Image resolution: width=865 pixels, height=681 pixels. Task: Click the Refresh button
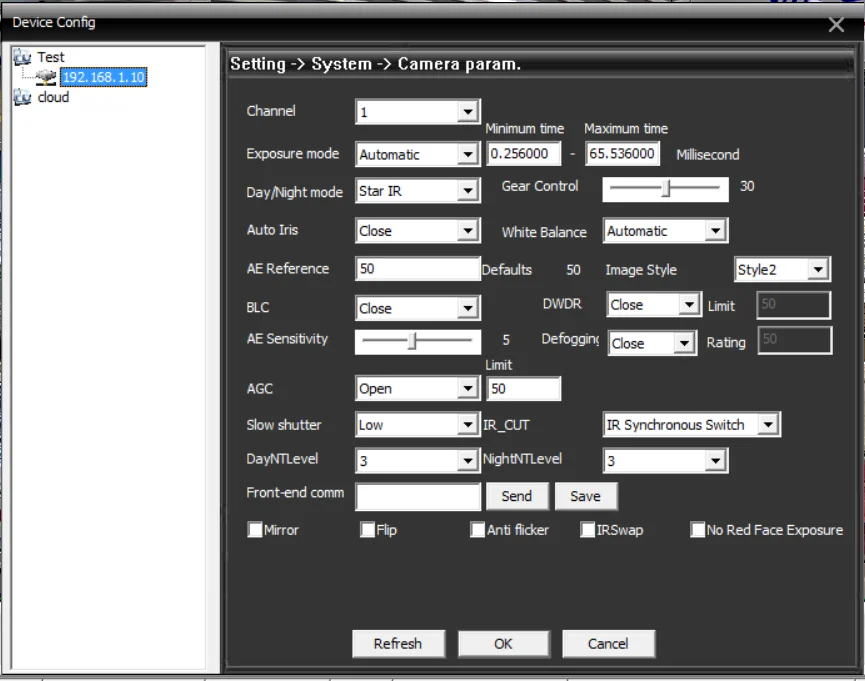397,644
